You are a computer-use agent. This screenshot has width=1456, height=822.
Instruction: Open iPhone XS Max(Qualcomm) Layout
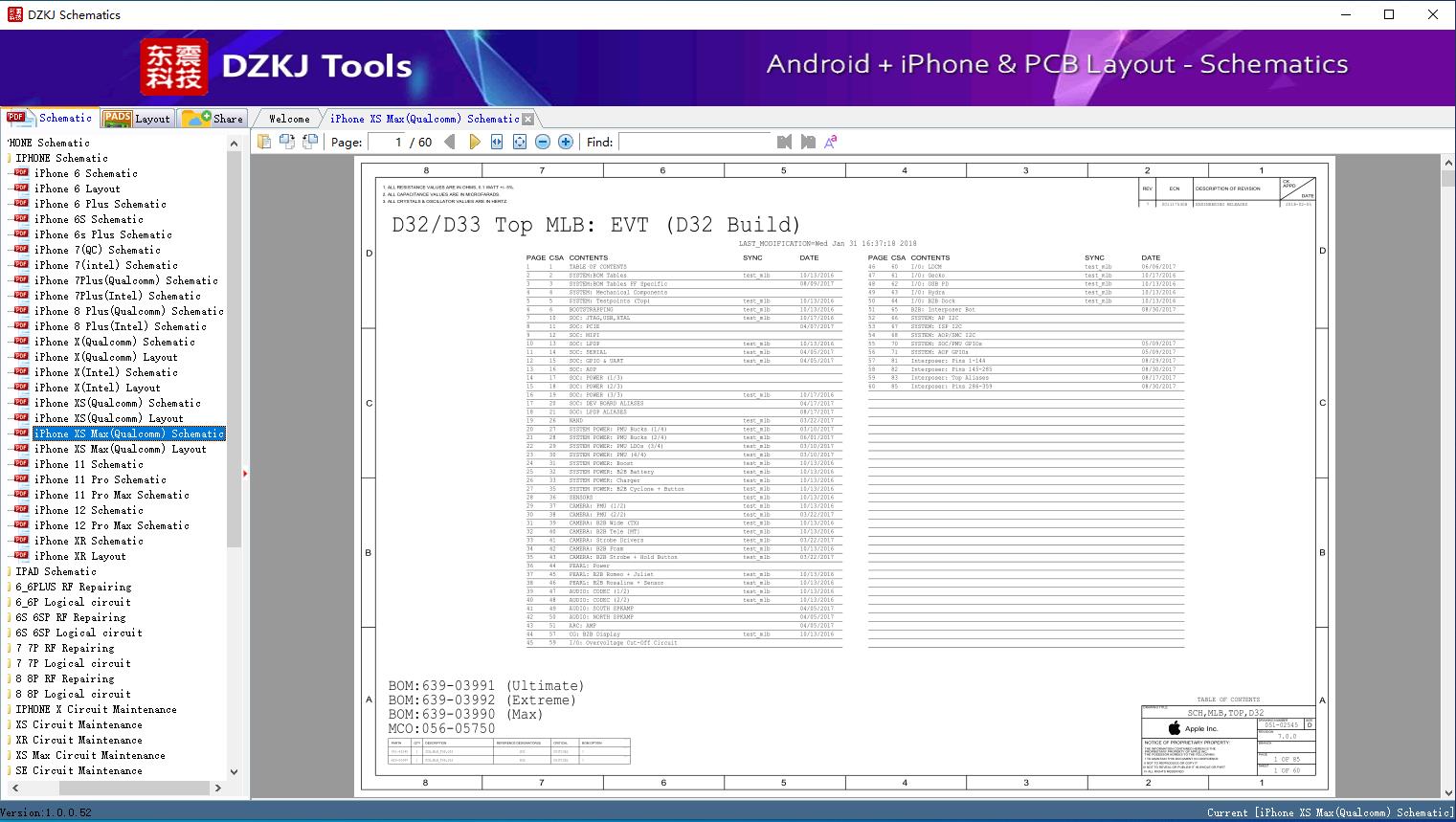pos(121,449)
